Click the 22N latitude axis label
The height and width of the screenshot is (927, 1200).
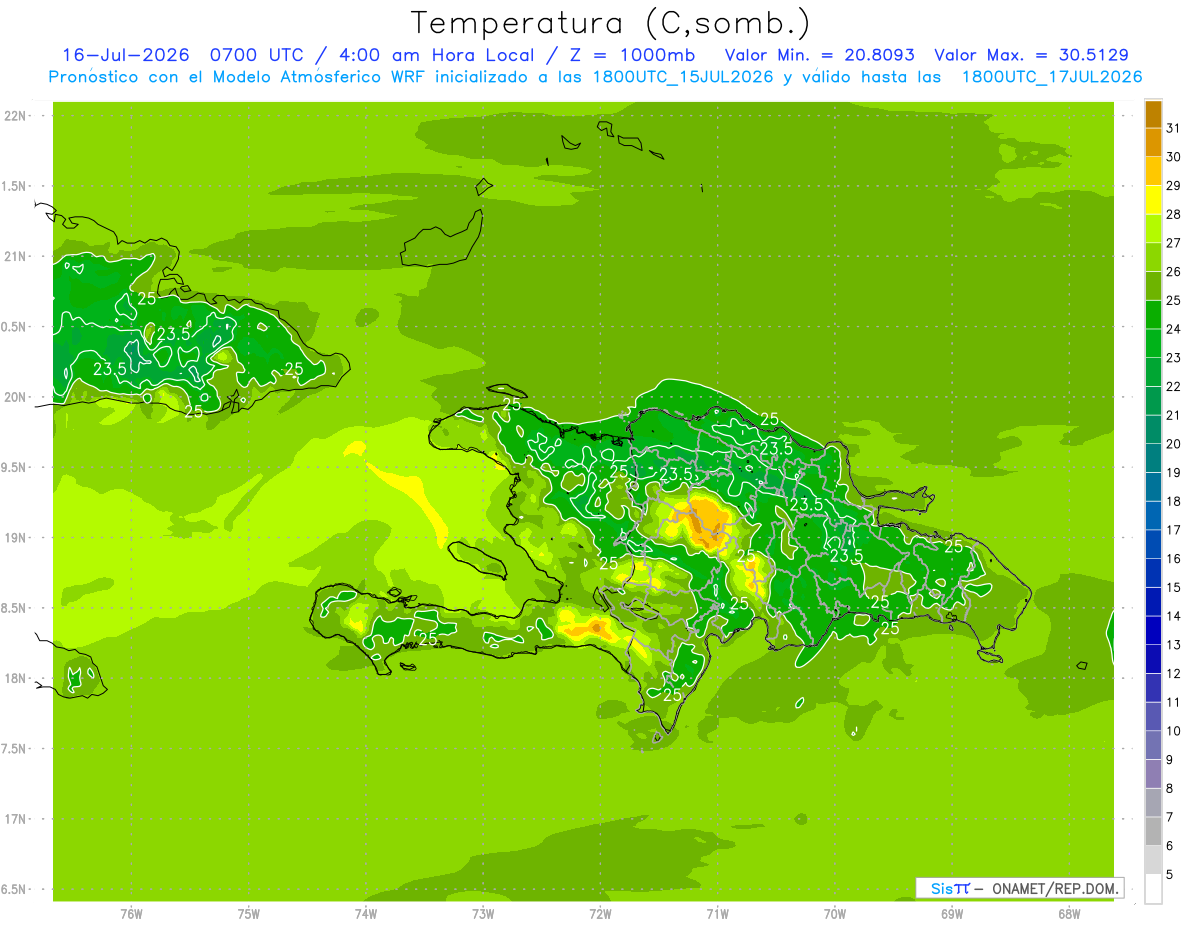pos(15,116)
